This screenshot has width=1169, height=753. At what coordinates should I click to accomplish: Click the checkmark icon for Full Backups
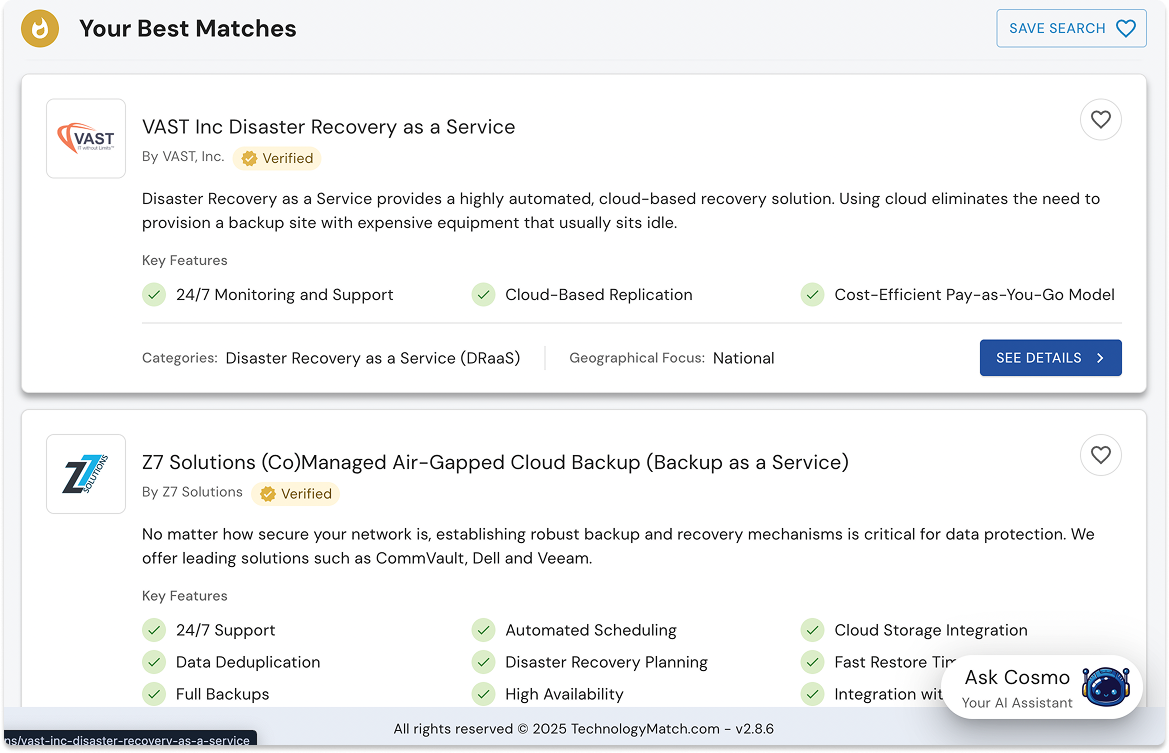pos(154,694)
